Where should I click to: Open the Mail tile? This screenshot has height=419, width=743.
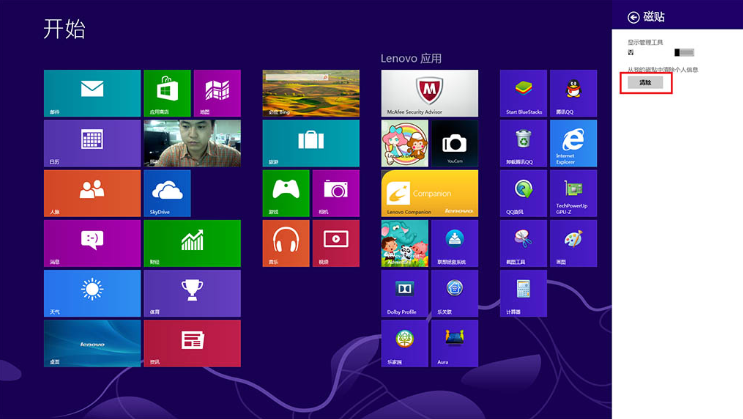(92, 93)
